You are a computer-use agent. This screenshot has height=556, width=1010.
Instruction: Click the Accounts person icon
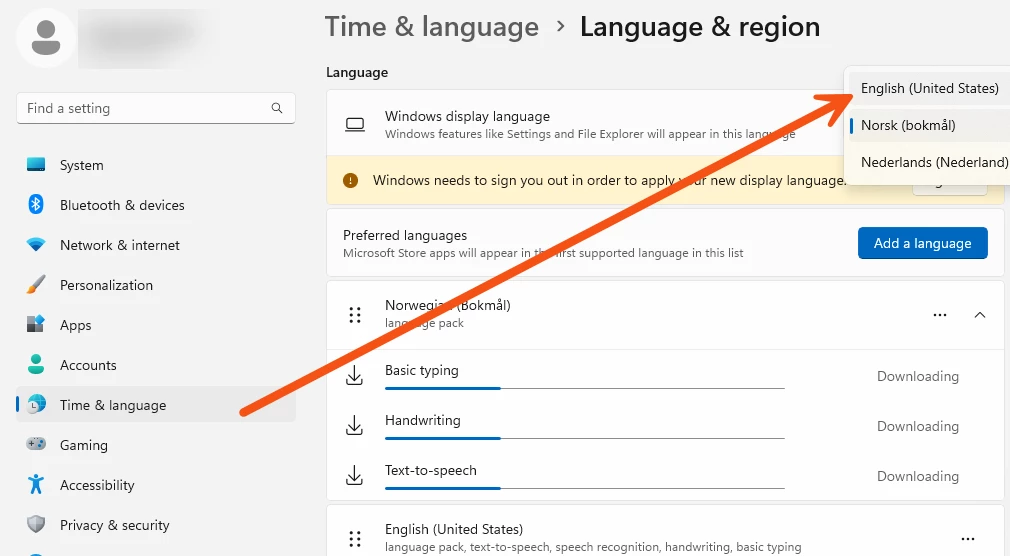pyautogui.click(x=36, y=364)
